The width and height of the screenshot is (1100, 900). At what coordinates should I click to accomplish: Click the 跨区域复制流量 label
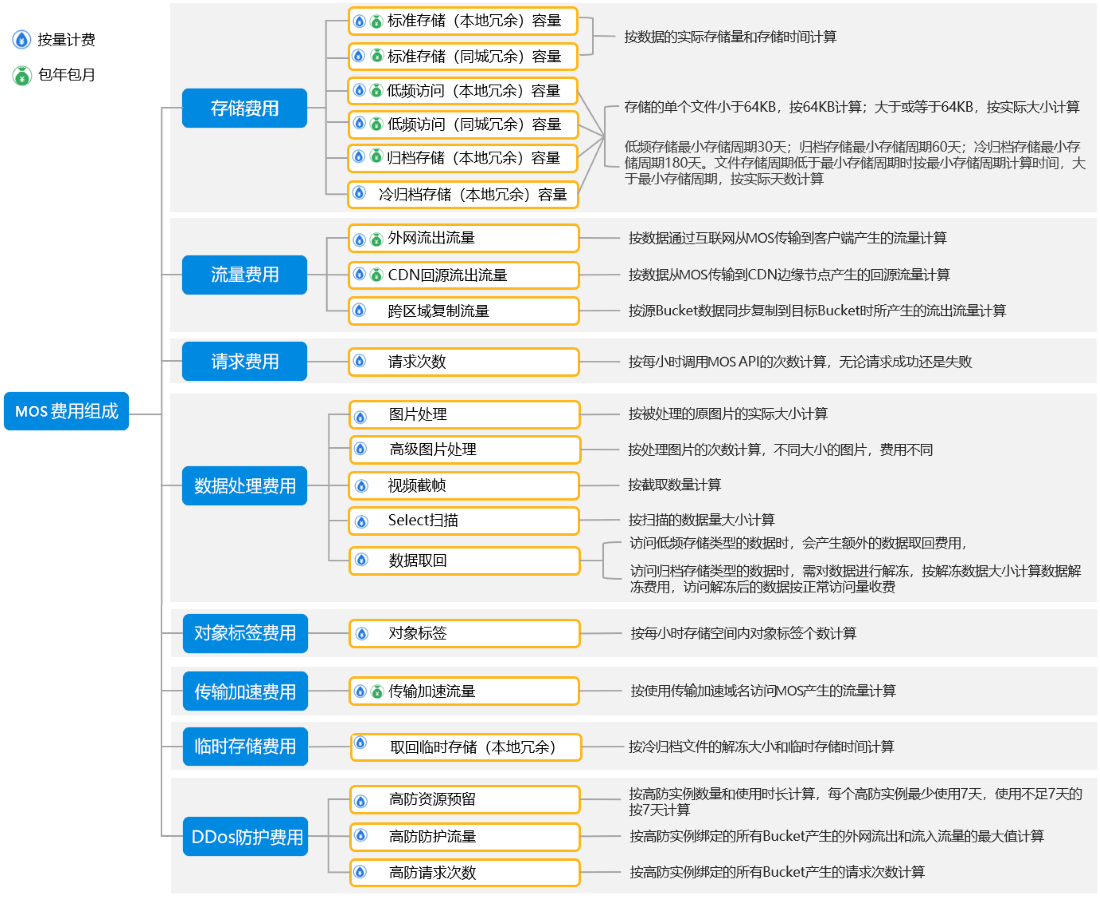tap(438, 311)
